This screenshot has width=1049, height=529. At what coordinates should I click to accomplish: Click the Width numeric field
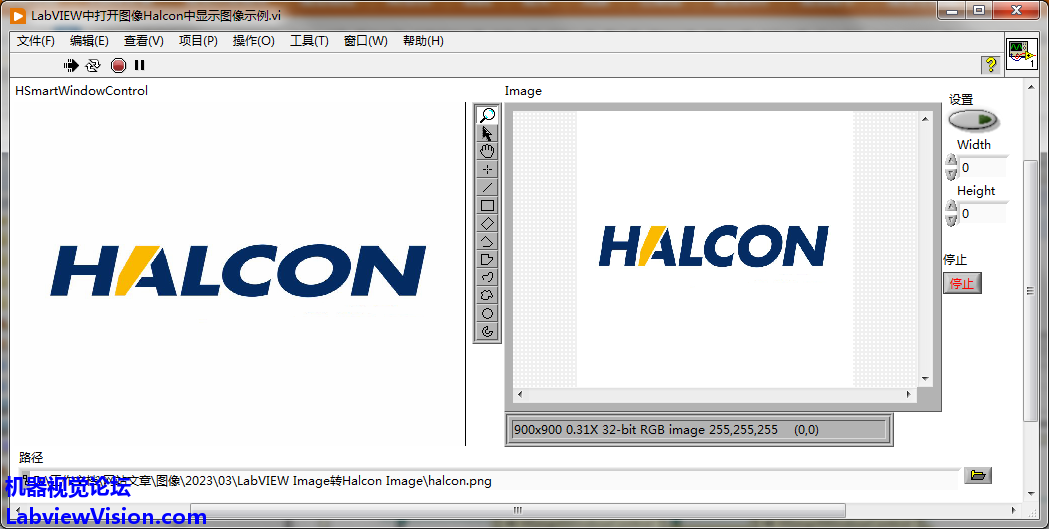[983, 167]
